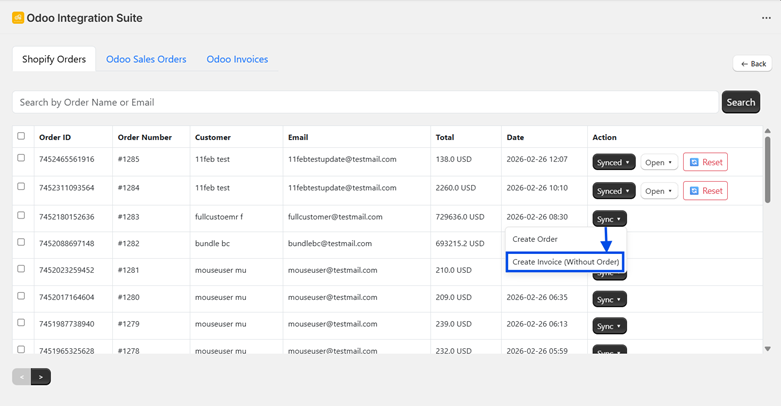Choose Create Invoice (Without Order) option
The width and height of the screenshot is (781, 406).
[x=565, y=262]
